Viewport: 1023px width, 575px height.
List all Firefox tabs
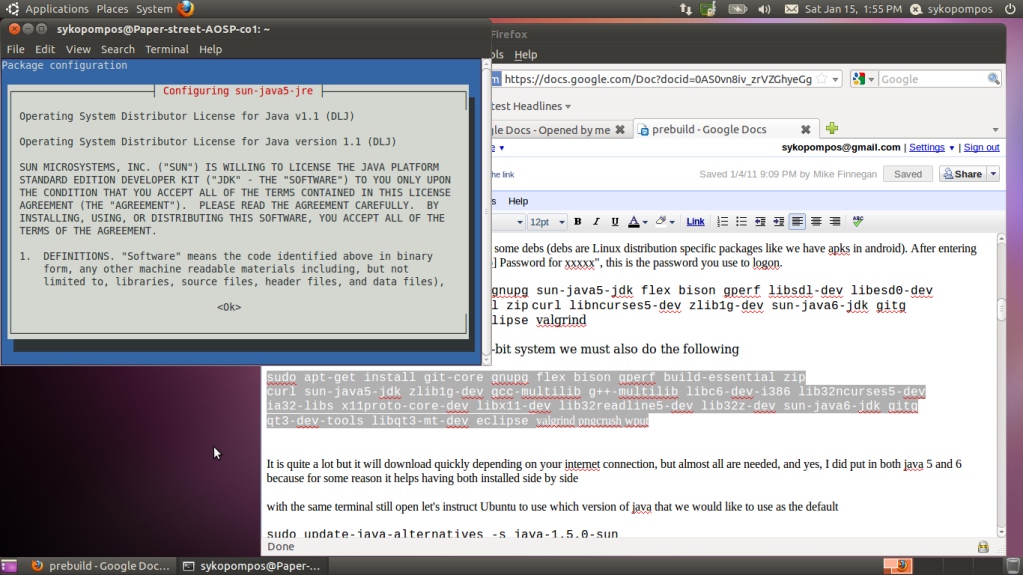995,130
